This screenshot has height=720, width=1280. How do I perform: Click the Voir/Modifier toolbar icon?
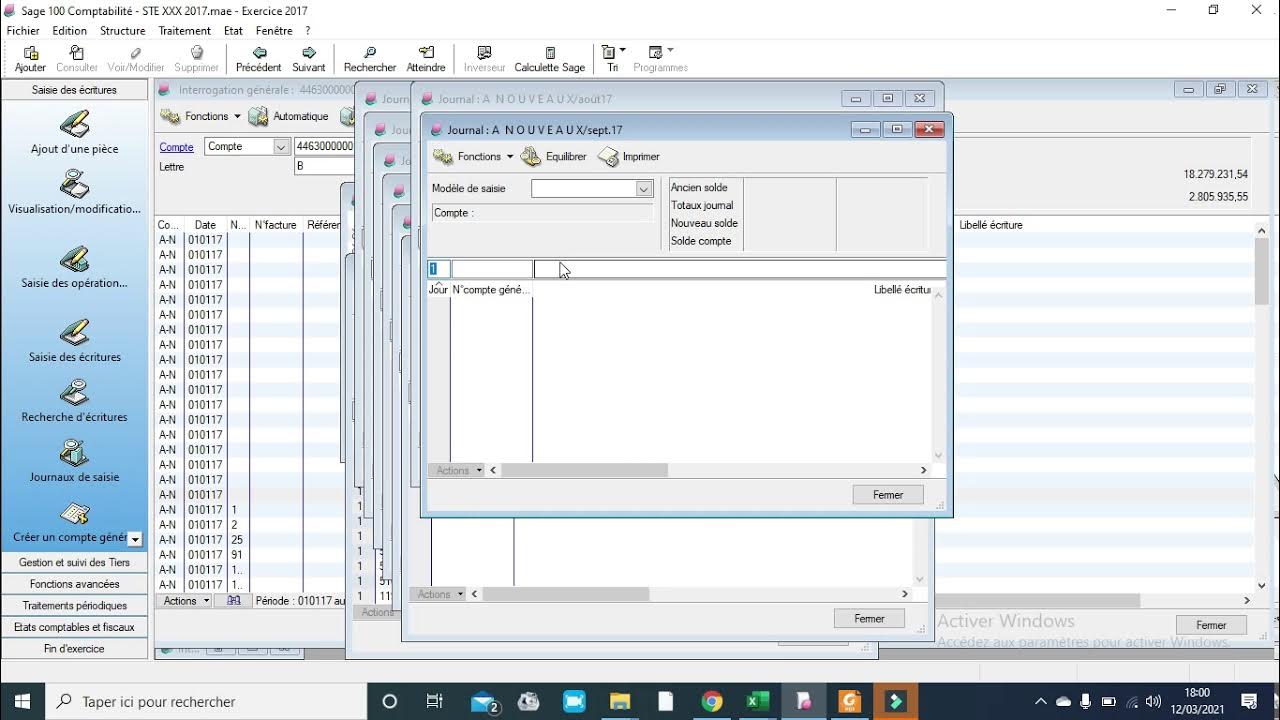pos(136,59)
